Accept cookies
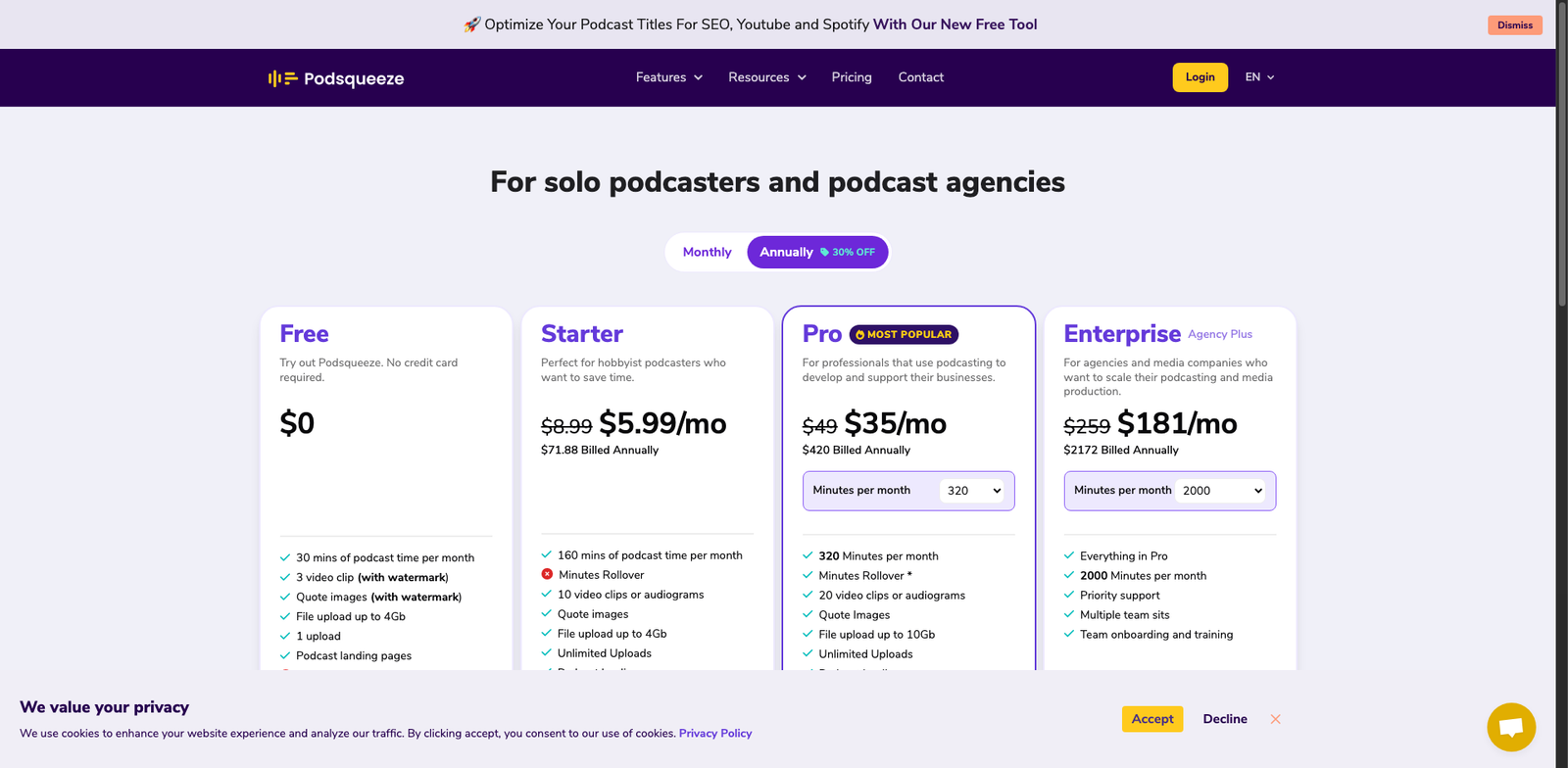Screen dimensions: 1568x768 pos(1152,719)
